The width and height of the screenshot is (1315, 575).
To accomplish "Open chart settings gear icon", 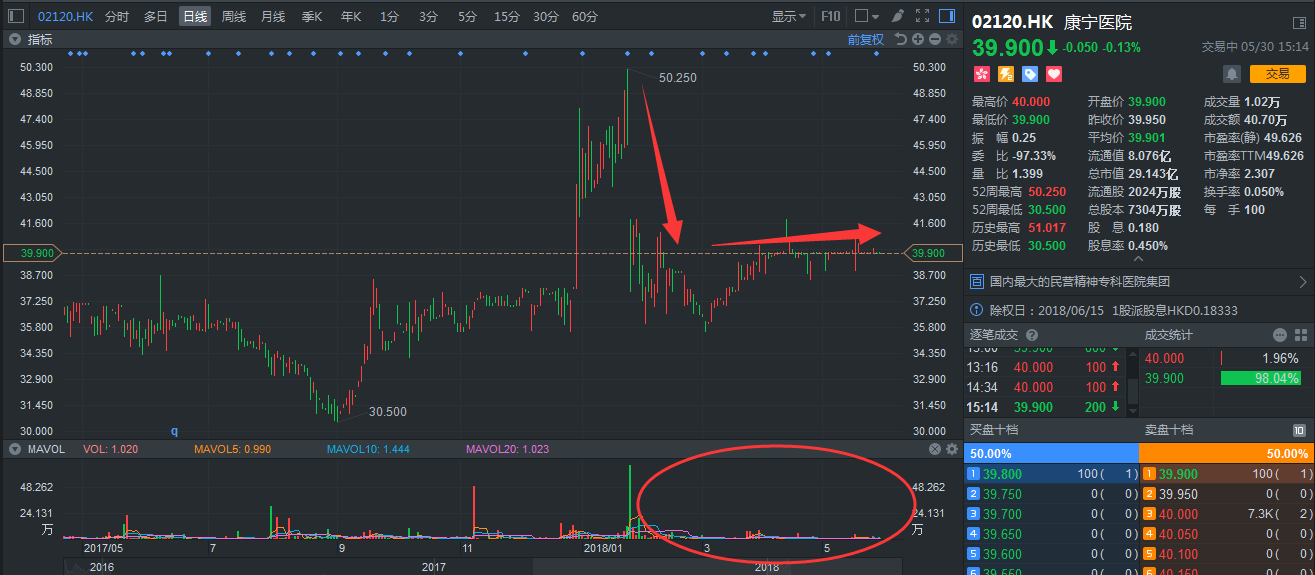I will pyautogui.click(x=951, y=39).
